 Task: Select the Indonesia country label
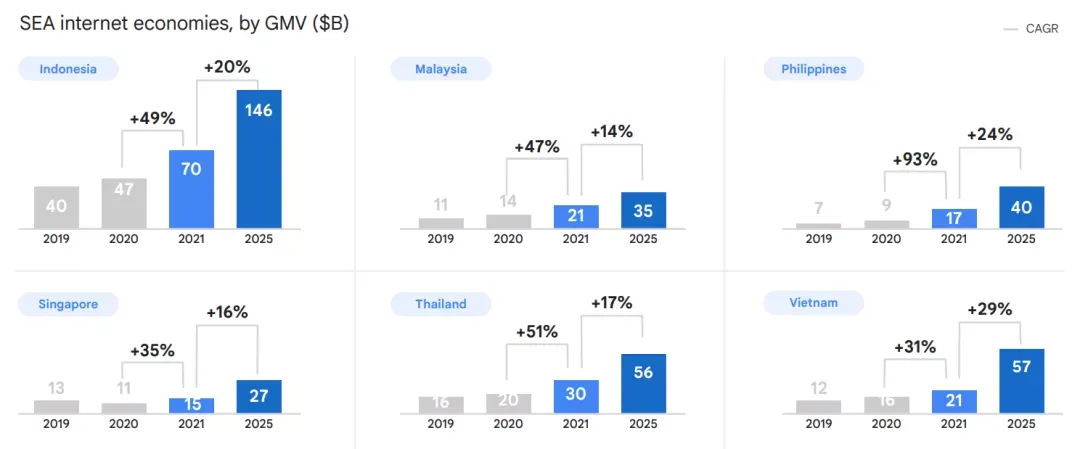pyautogui.click(x=68, y=69)
